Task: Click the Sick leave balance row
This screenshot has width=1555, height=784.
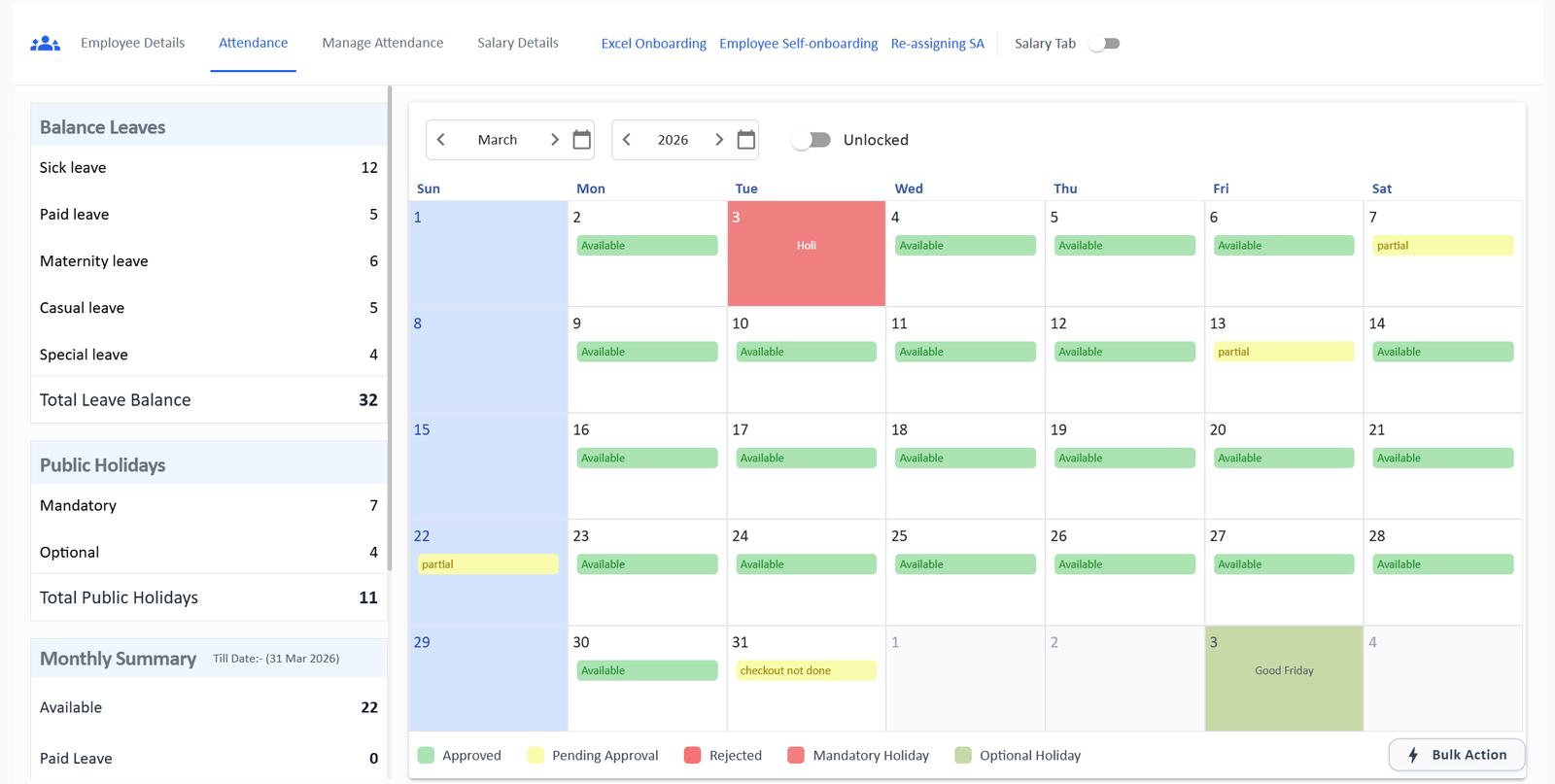Action: pyautogui.click(x=209, y=168)
